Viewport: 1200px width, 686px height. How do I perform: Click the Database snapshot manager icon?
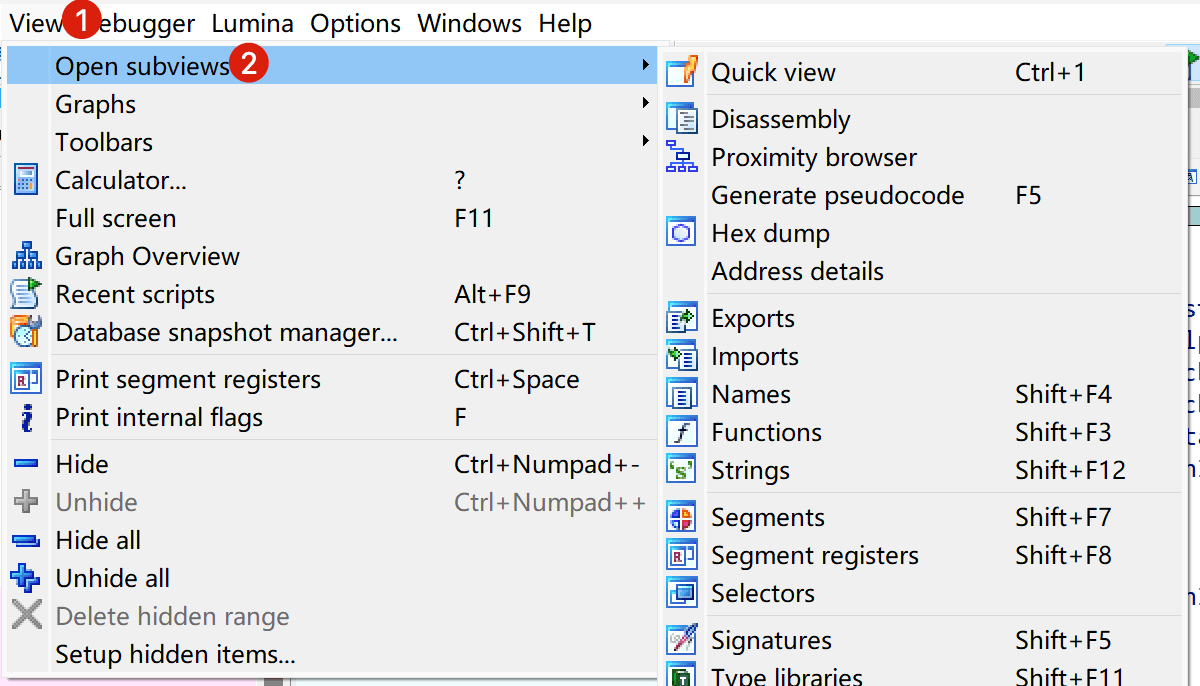point(26,332)
